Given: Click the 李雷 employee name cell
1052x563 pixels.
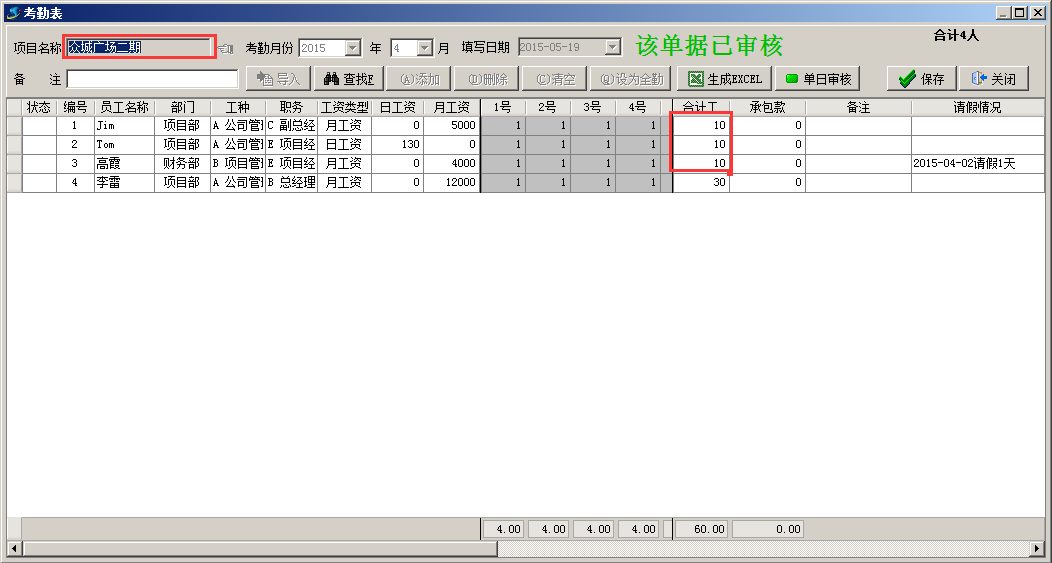Looking at the screenshot, I should pos(124,183).
